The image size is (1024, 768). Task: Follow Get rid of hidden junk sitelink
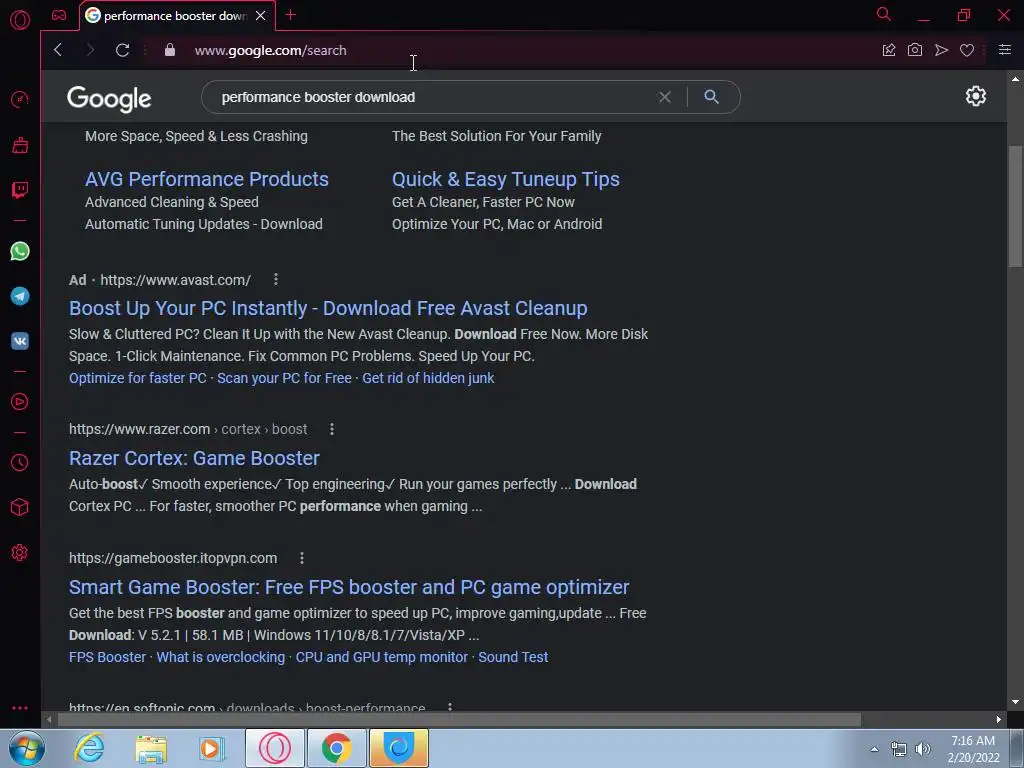(428, 378)
